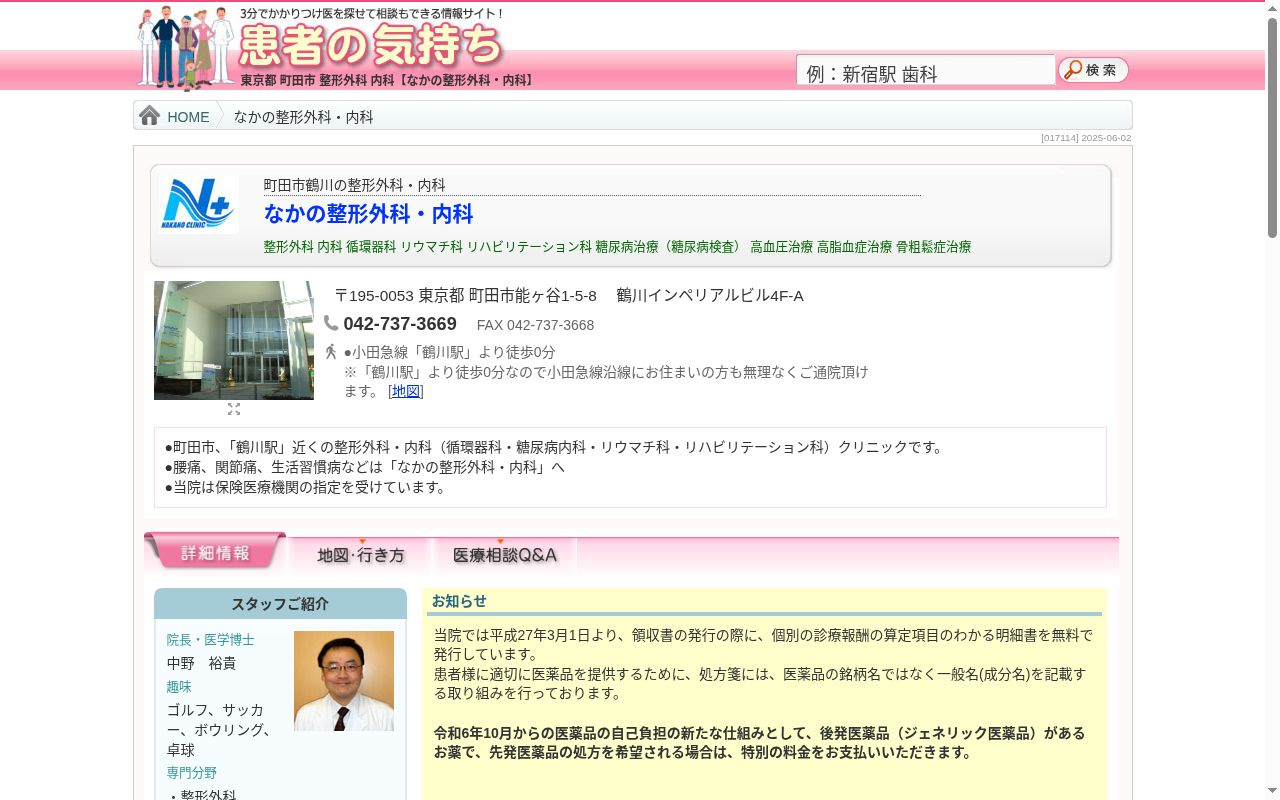Switch to the 地図・行き方 tab

coord(361,555)
